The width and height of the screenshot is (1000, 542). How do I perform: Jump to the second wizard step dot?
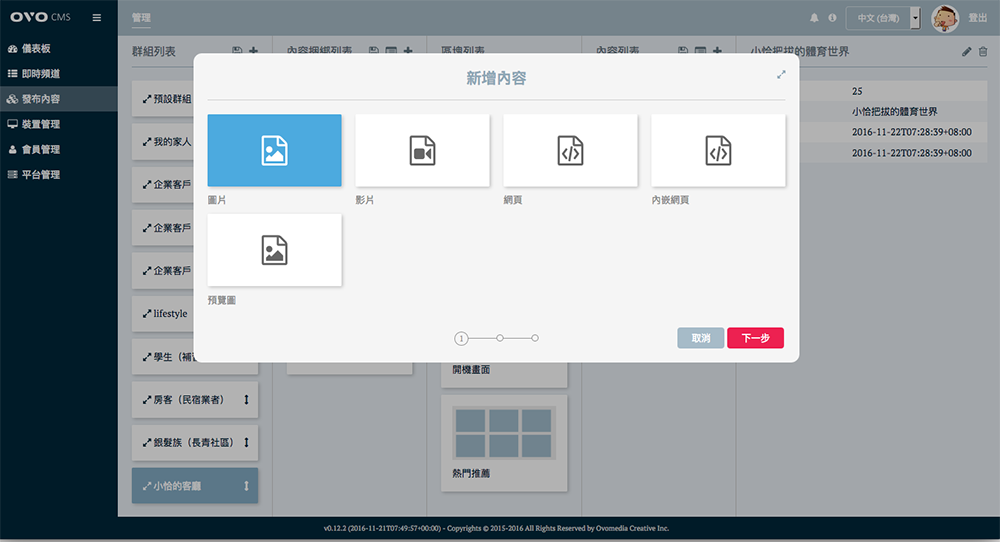500,339
